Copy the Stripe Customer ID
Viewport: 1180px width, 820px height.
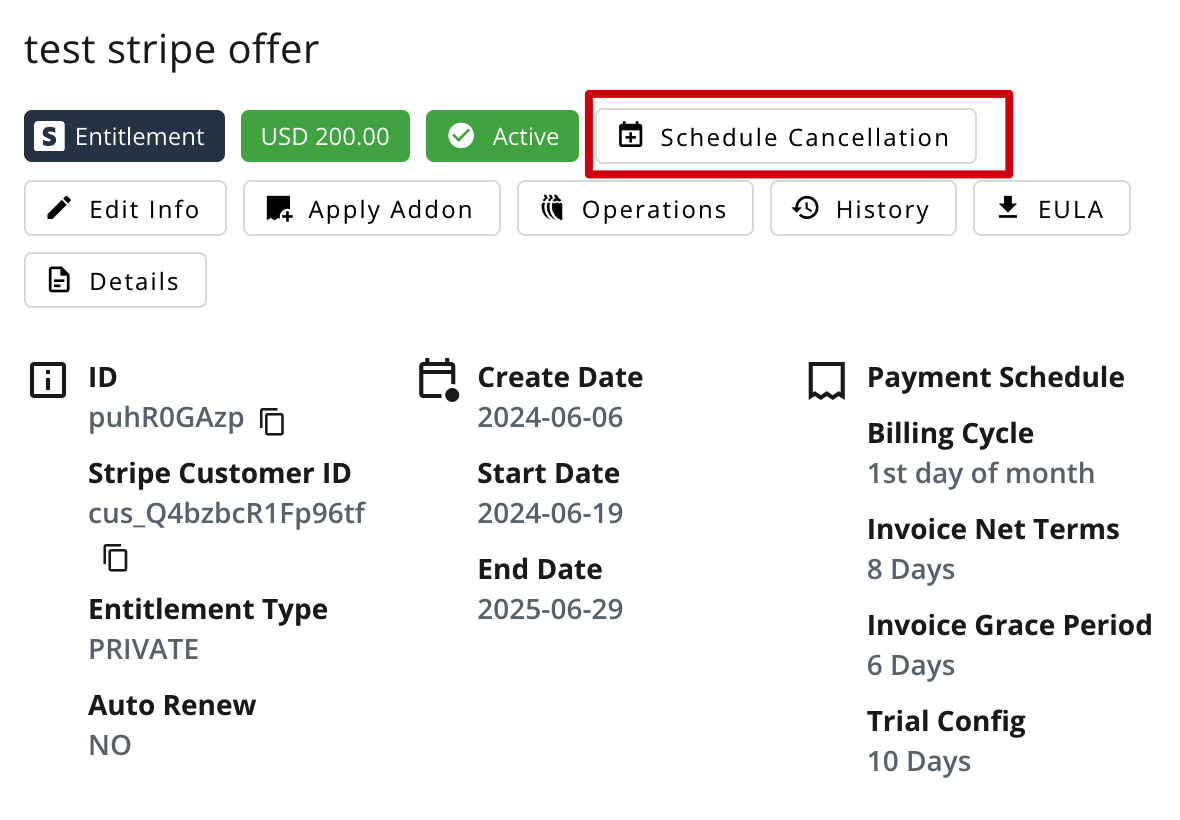116,557
